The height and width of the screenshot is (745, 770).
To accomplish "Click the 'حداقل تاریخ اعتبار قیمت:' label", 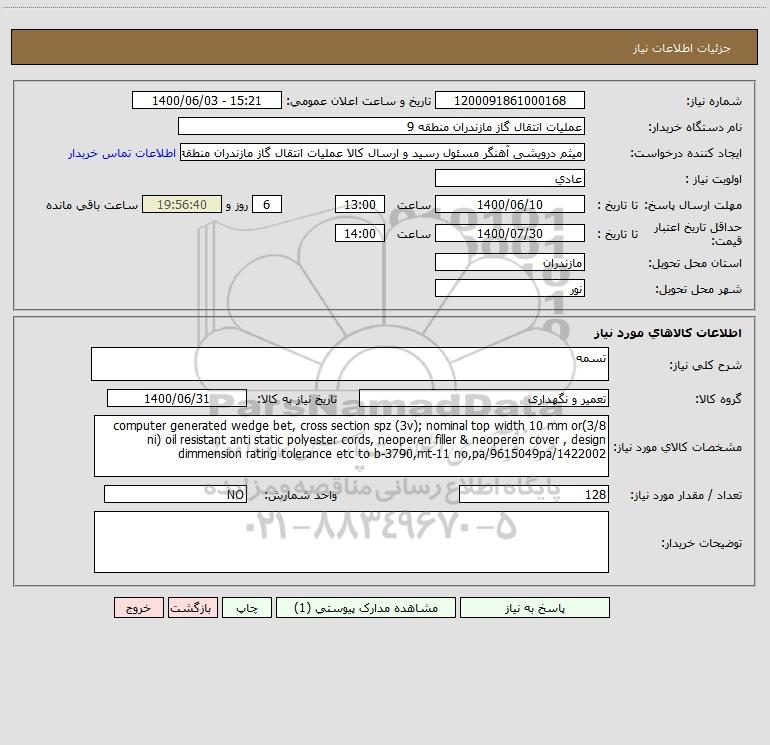I will click(697, 234).
